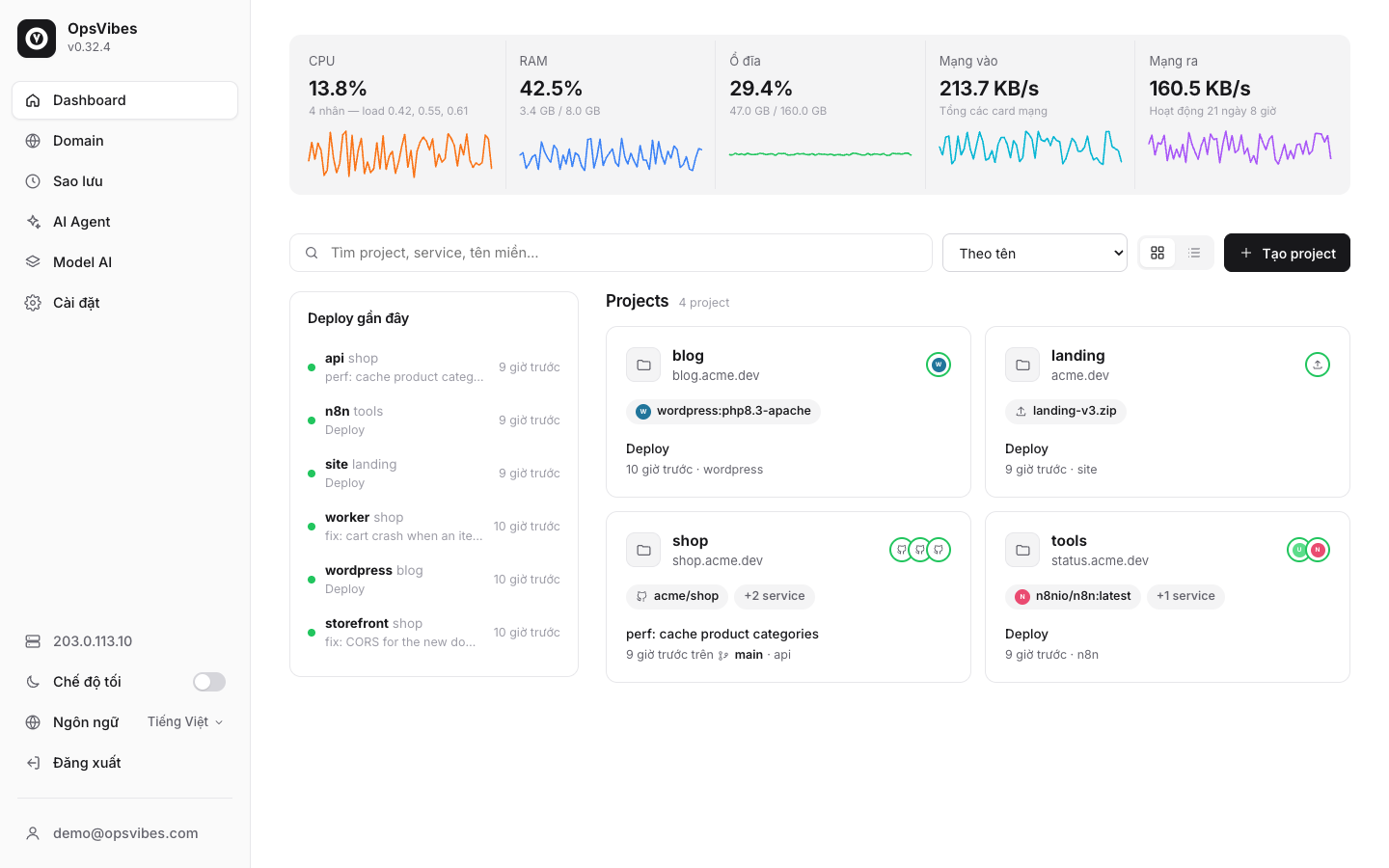Open recent deploy site landing
1389x868 pixels.
(x=434, y=474)
